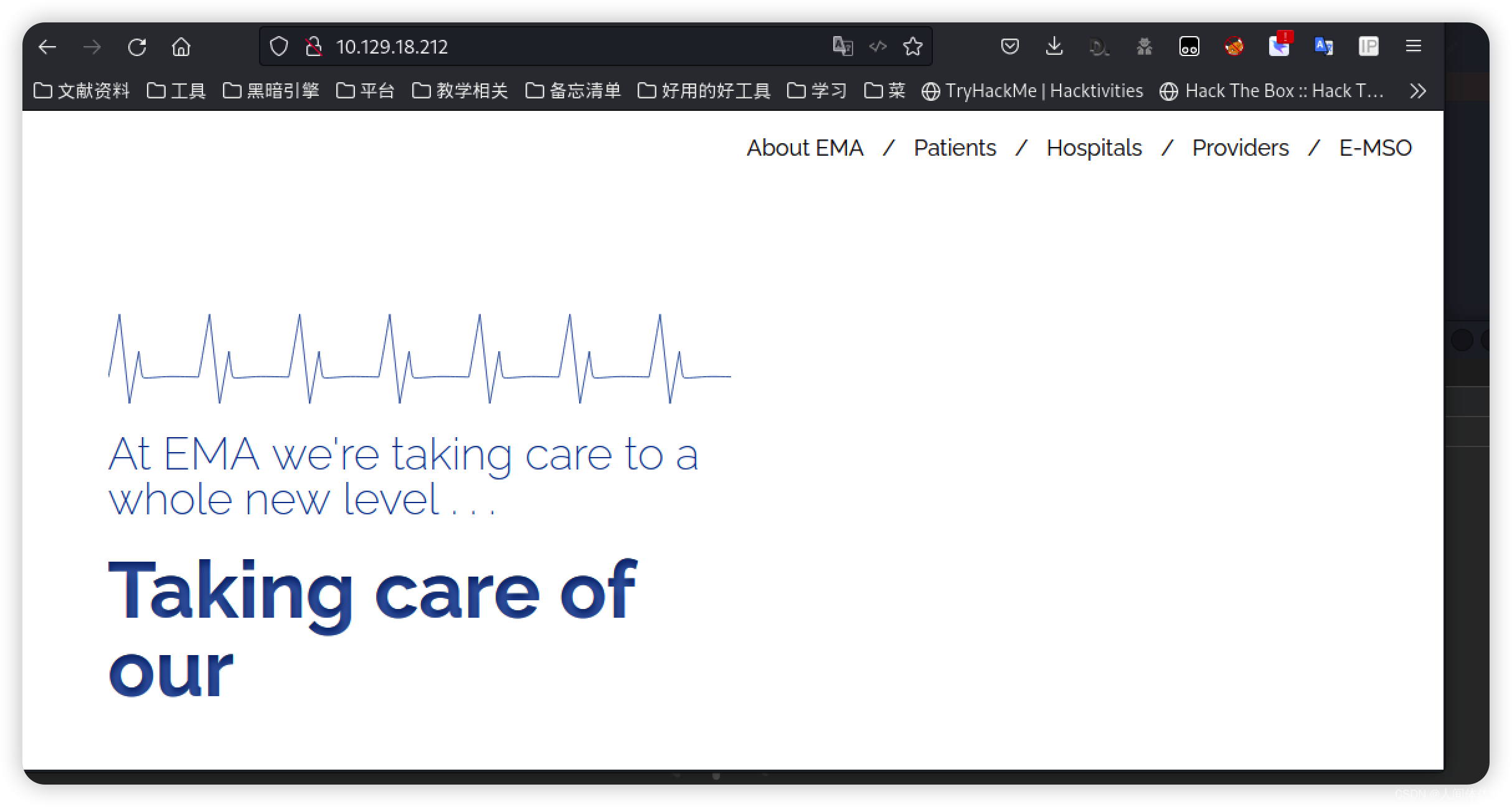
Task: Open the extension with the red alert badge
Action: pyautogui.click(x=1280, y=45)
